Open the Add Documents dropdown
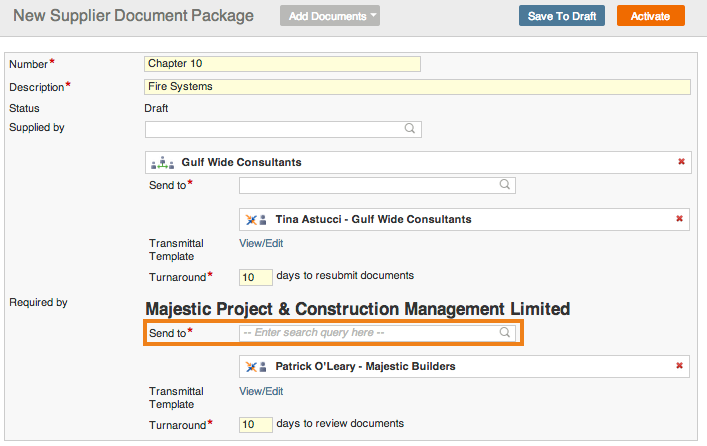 point(330,16)
